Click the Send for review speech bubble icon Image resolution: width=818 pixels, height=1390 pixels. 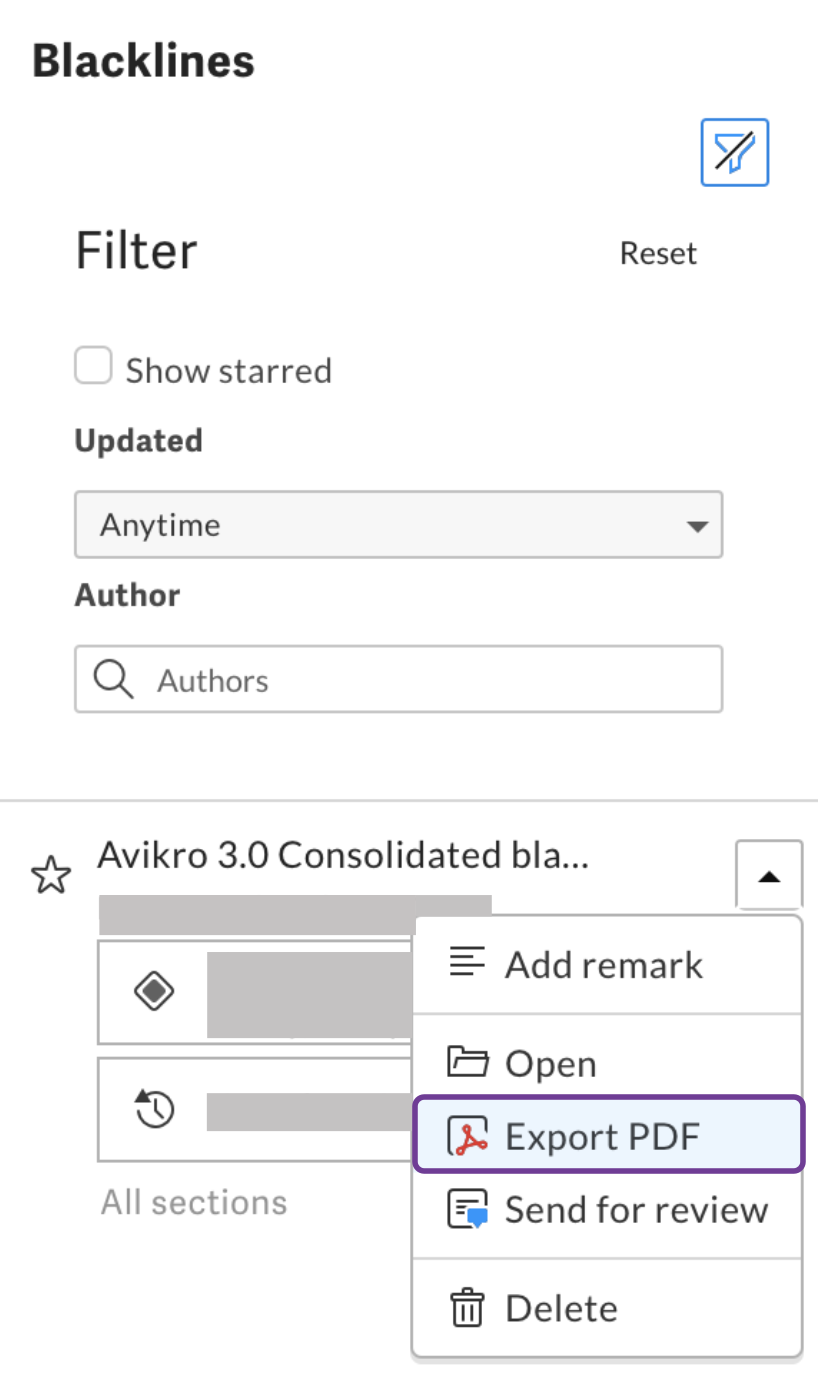point(466,1208)
